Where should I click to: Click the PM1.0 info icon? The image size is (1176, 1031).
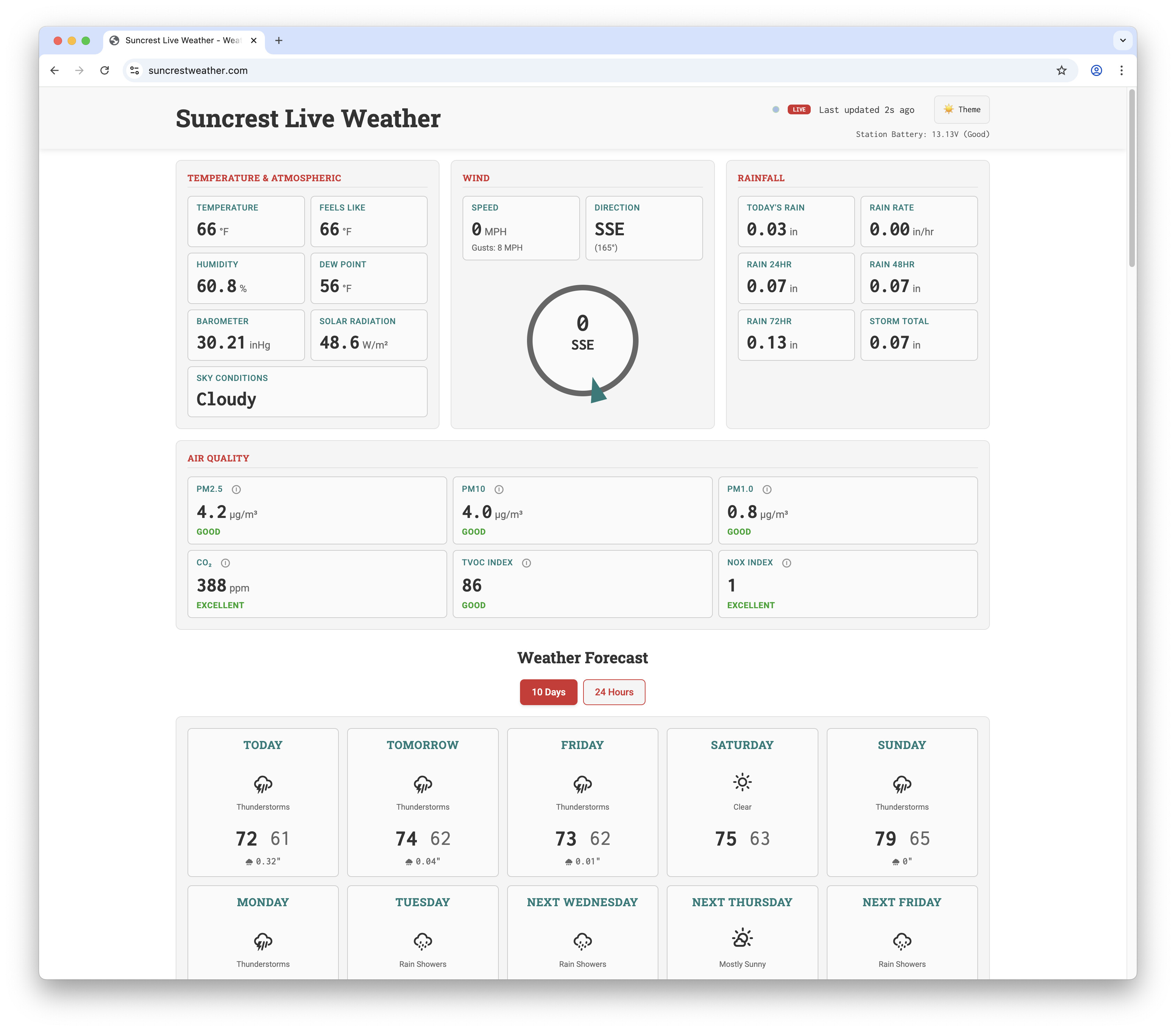[x=766, y=489]
